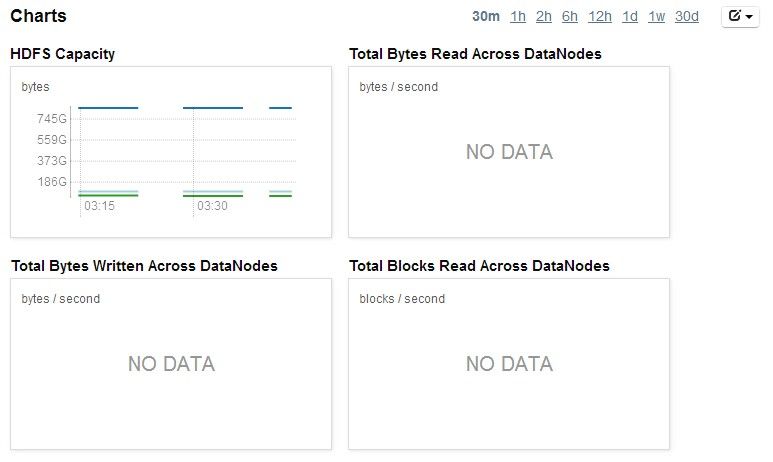Screen dimensions: 773x462
Task: Select the 30m time range
Action: point(486,17)
